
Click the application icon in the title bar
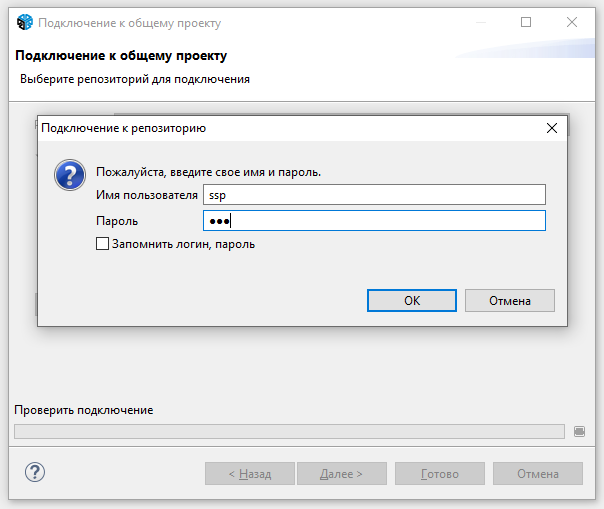click(x=25, y=23)
